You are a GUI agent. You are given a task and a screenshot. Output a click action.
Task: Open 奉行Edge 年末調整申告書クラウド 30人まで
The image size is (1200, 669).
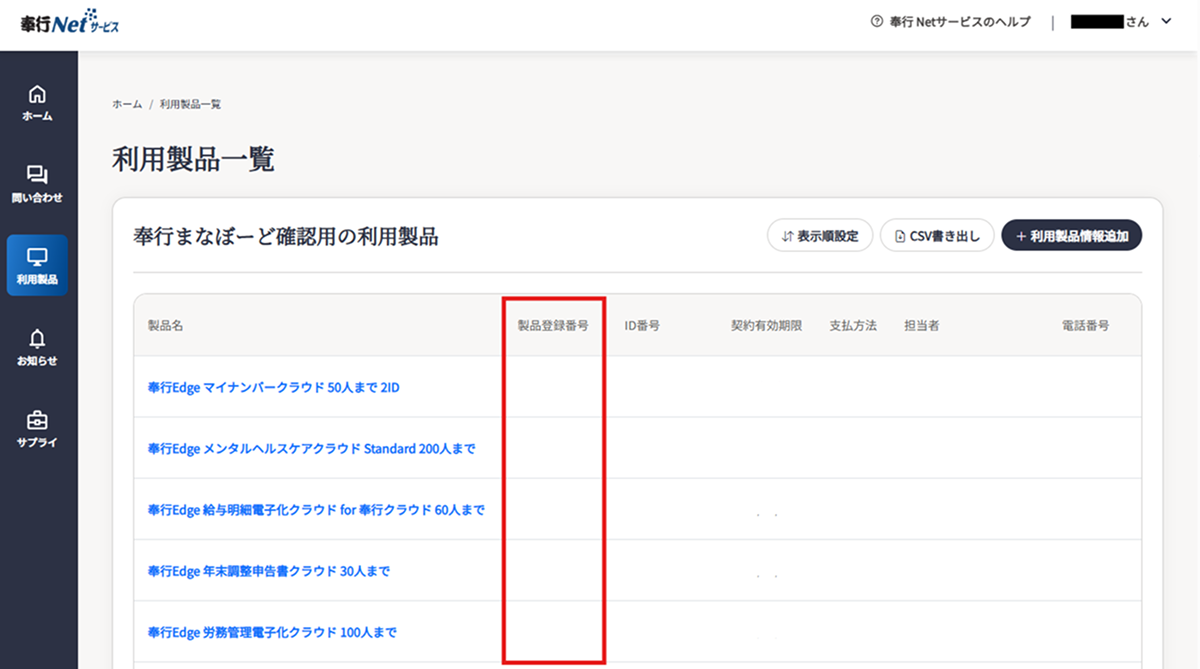point(268,571)
